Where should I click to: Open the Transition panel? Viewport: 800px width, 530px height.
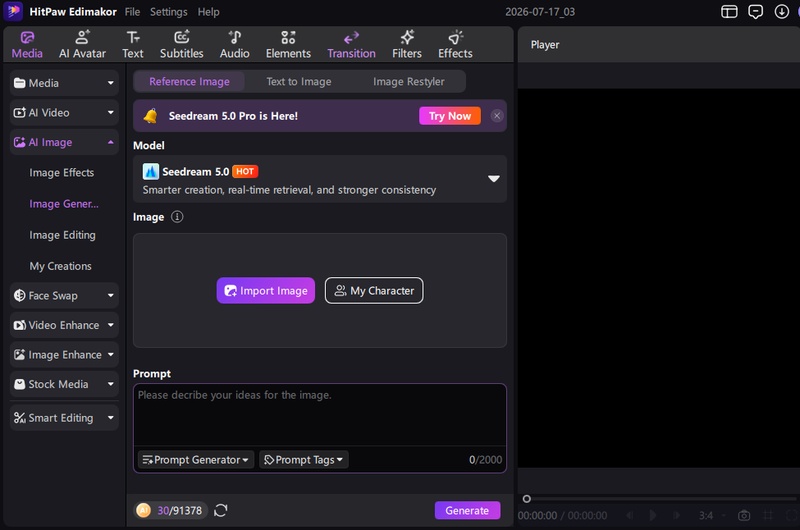click(x=352, y=45)
